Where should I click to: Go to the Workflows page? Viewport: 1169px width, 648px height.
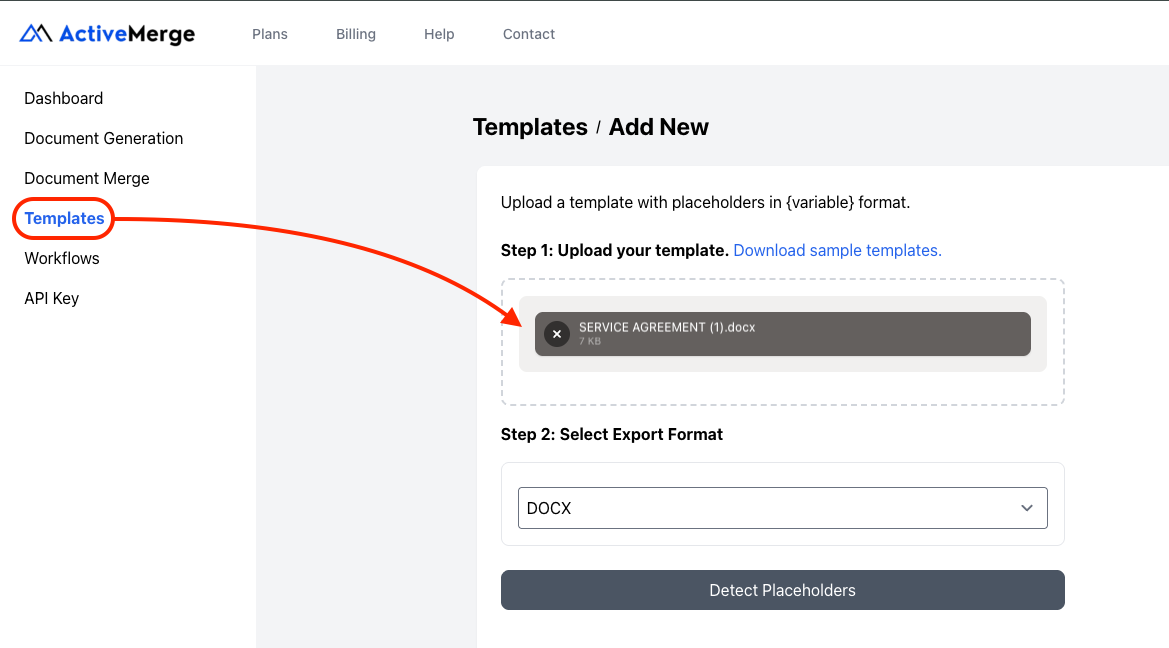(61, 258)
